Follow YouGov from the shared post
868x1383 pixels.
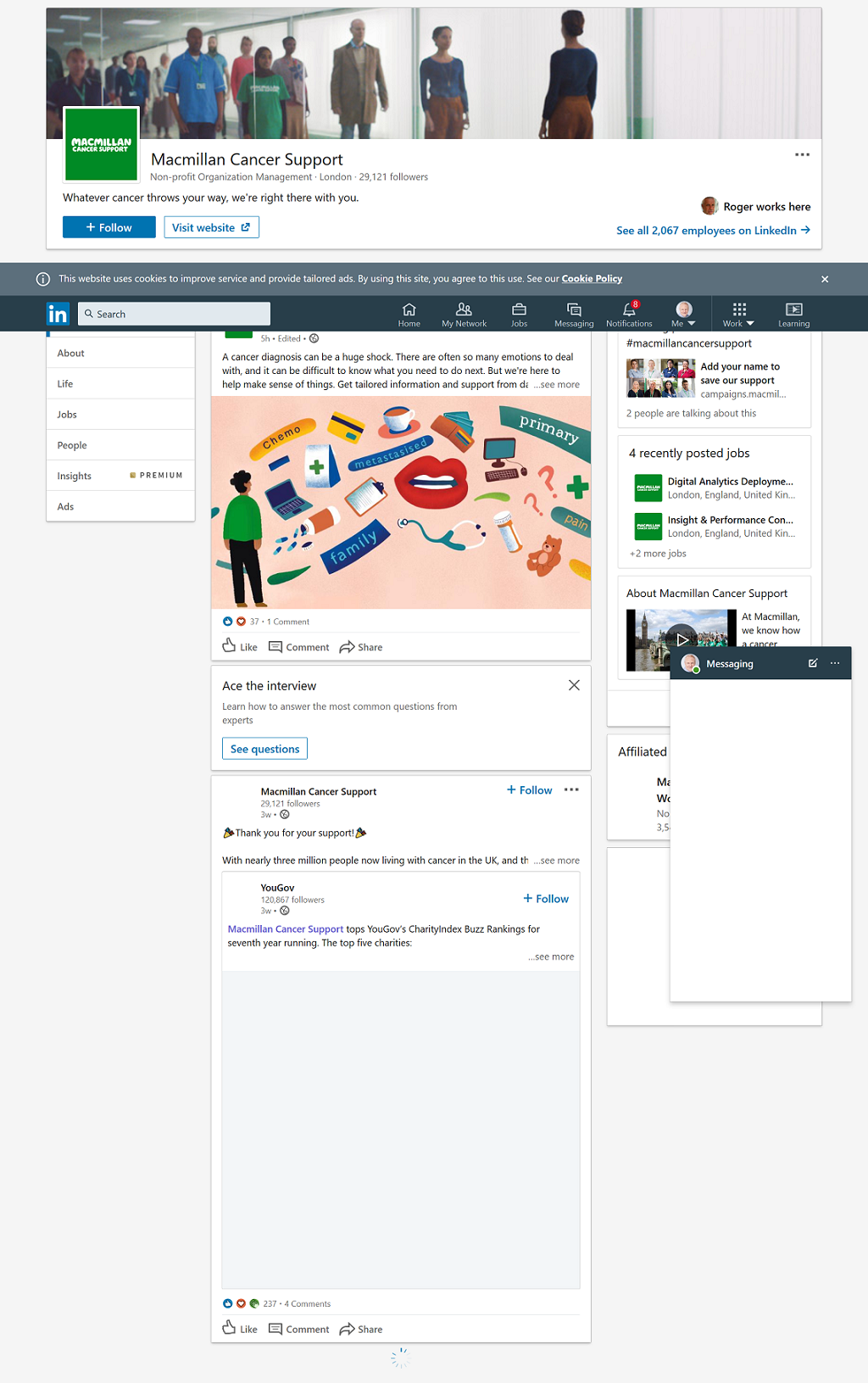(546, 899)
